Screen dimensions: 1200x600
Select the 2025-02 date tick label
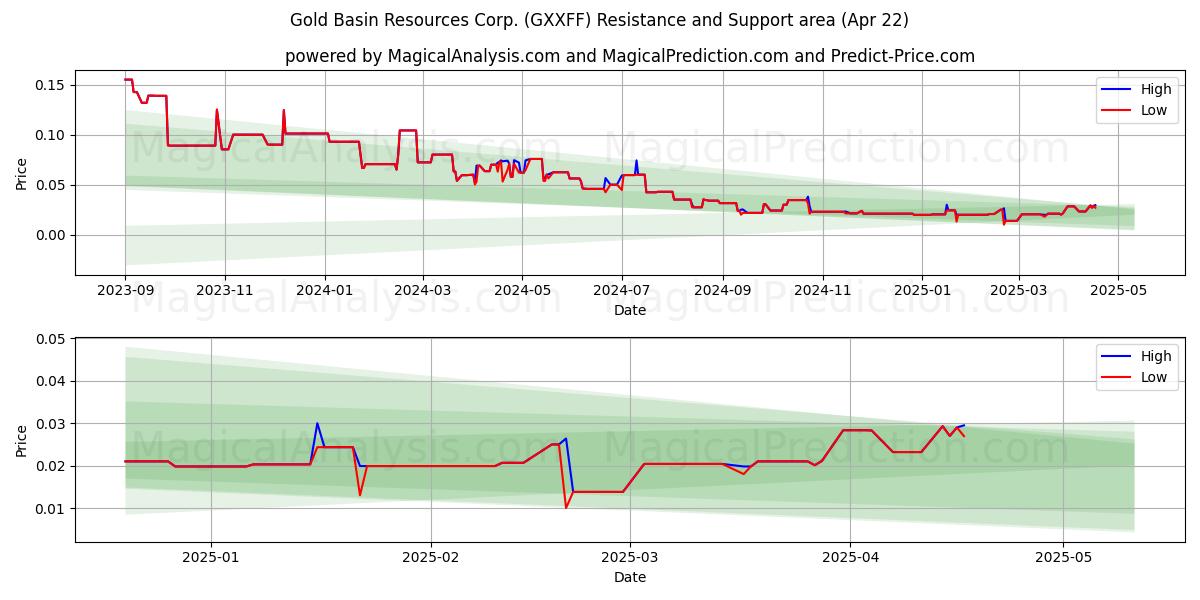click(x=431, y=558)
